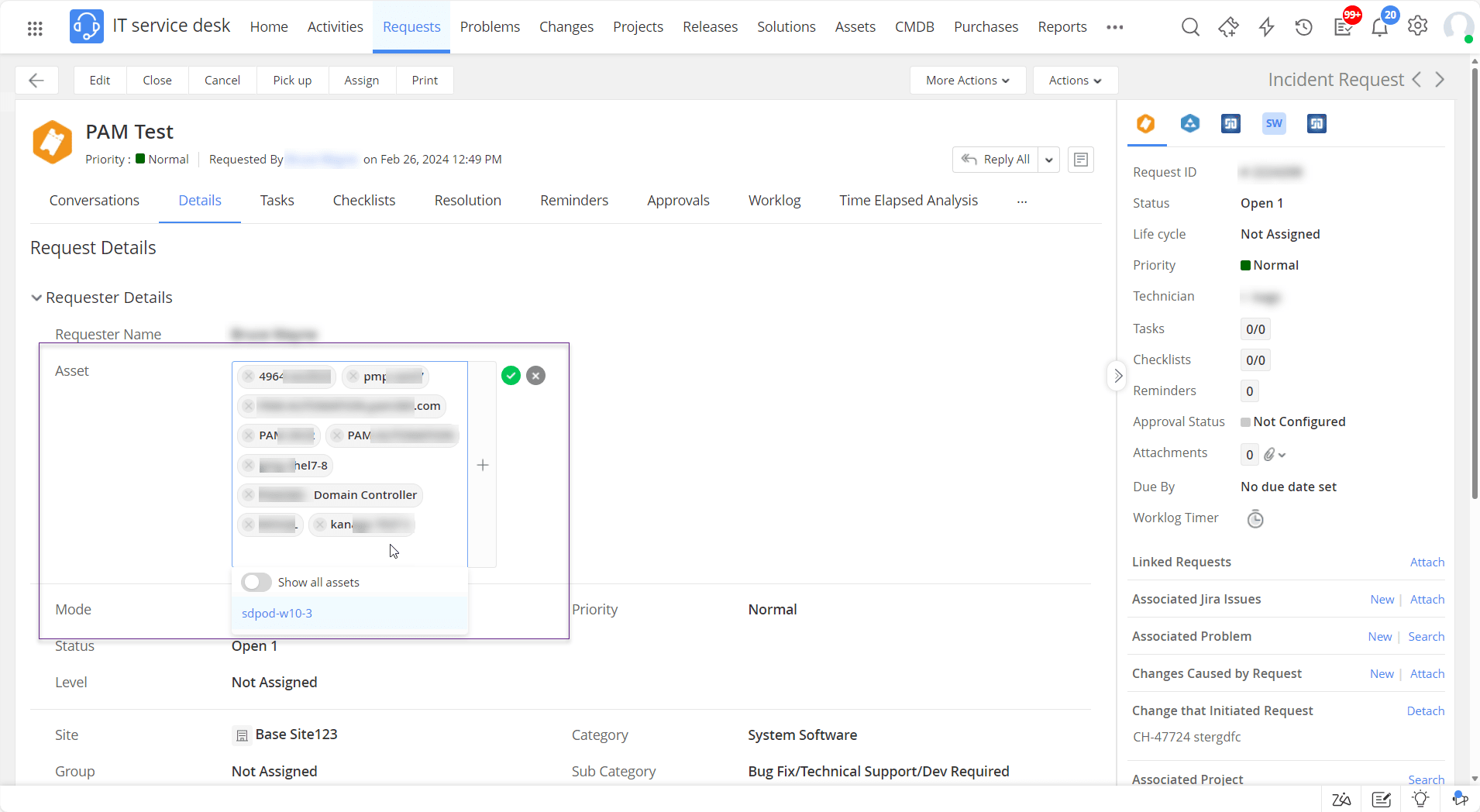The height and width of the screenshot is (812, 1480).
Task: Click the Pick up button
Action: pos(292,81)
